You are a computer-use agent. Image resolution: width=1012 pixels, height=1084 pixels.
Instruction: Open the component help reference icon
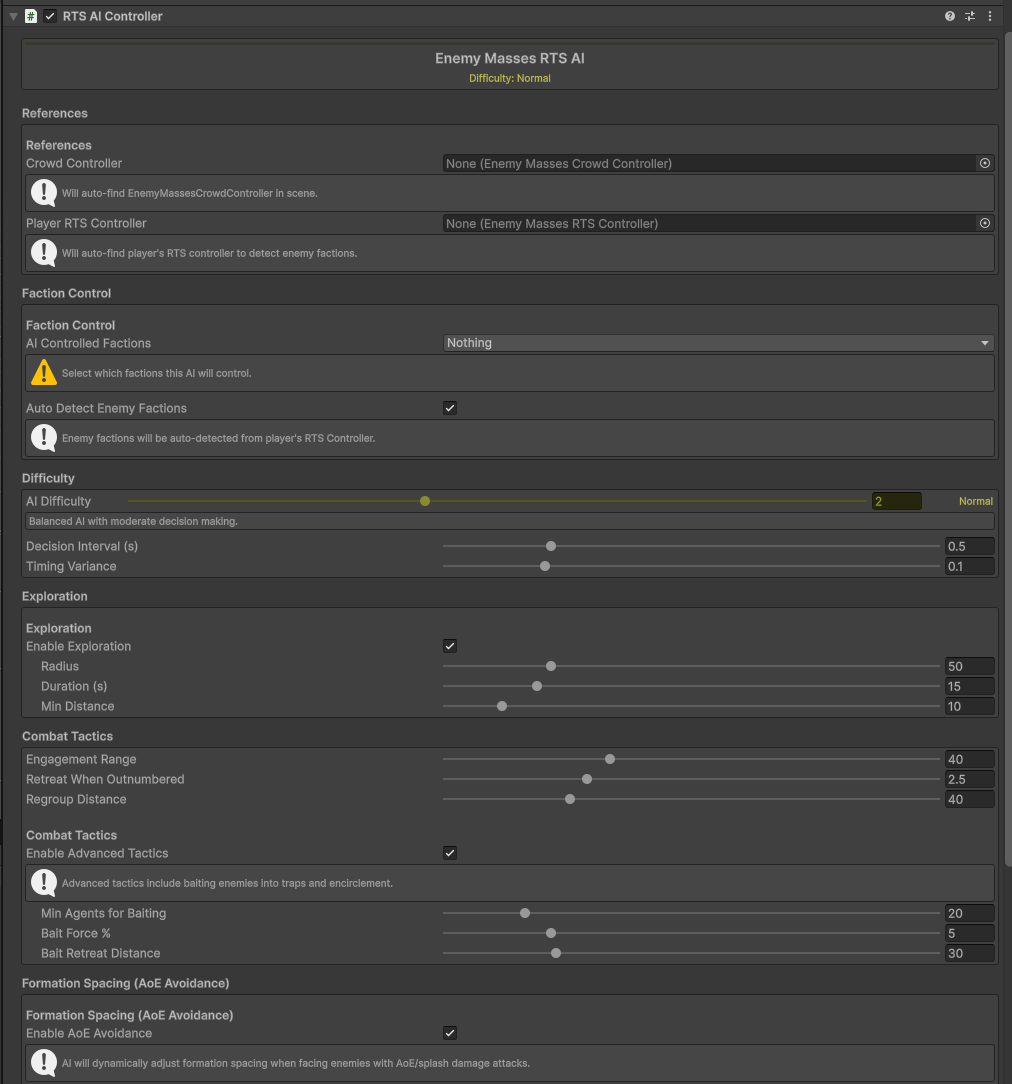[x=950, y=16]
